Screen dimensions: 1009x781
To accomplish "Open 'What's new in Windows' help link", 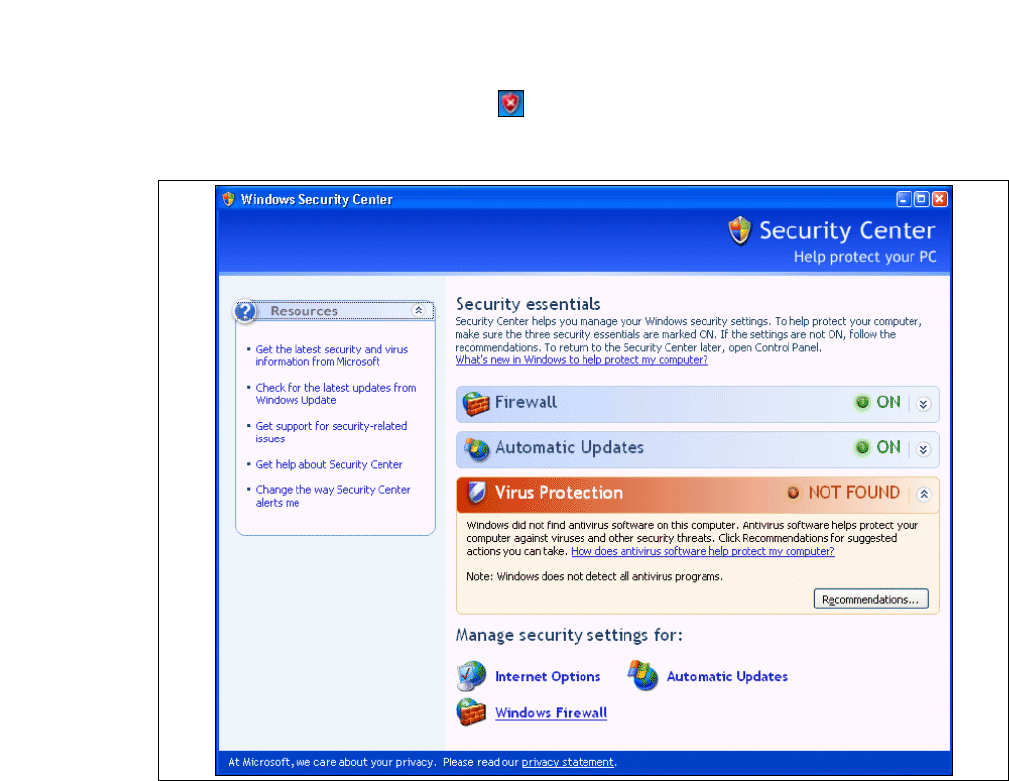I will click(x=582, y=360).
